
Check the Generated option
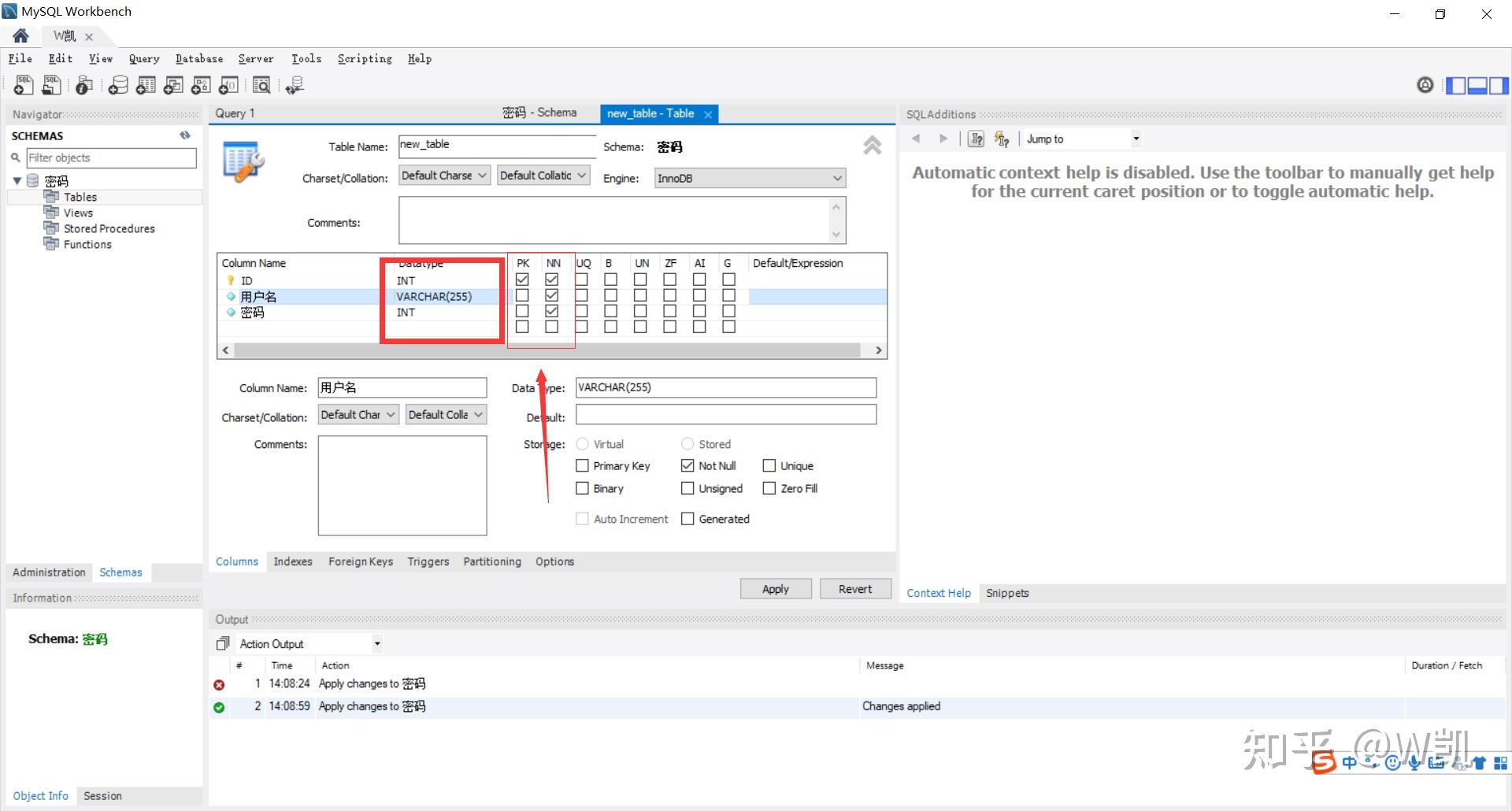click(687, 519)
